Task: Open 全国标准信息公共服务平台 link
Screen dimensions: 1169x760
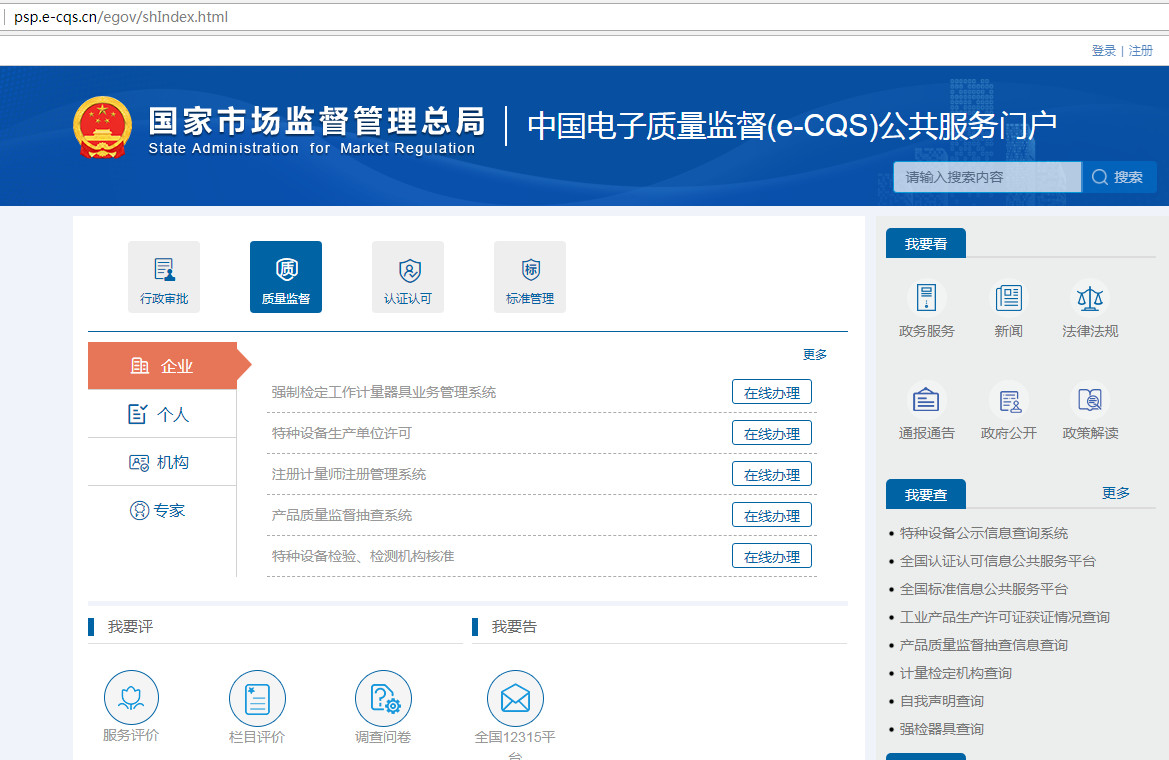Action: [984, 589]
